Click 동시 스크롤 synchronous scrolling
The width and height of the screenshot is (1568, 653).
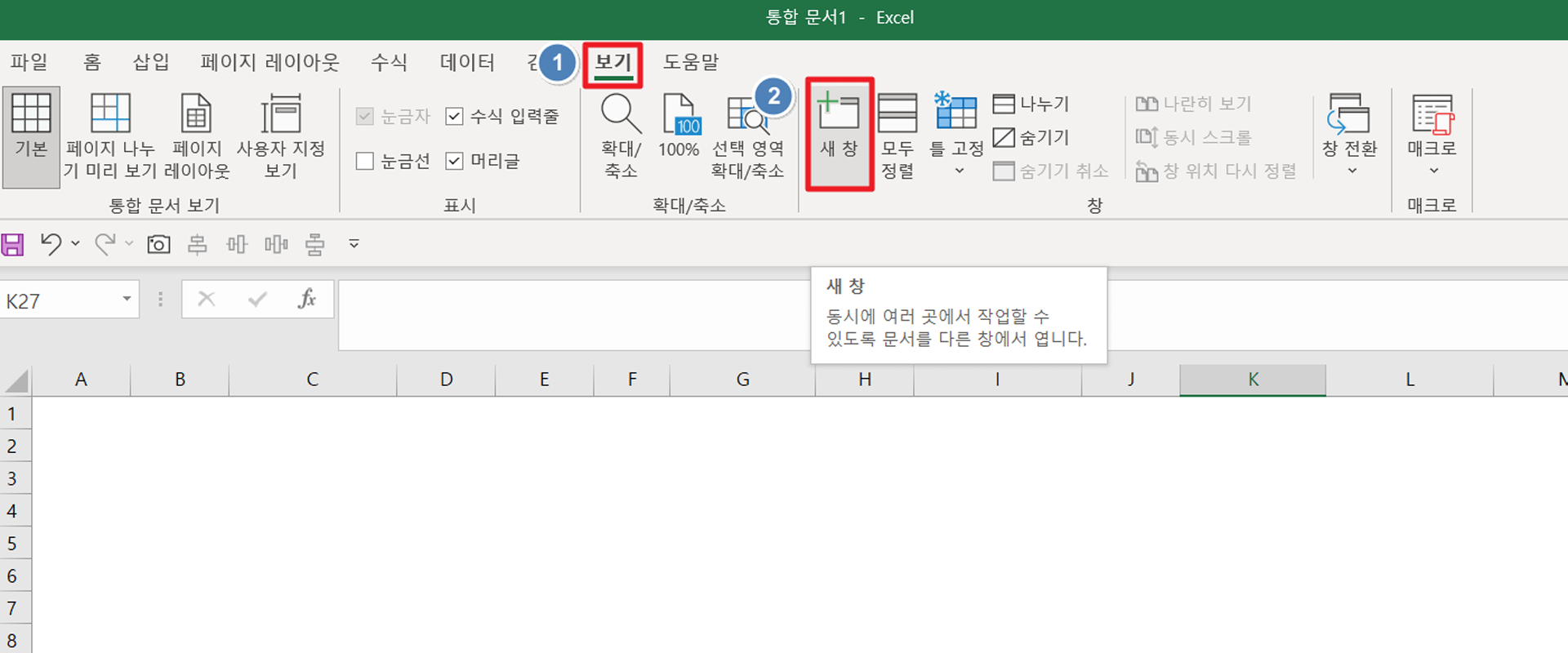[1193, 137]
